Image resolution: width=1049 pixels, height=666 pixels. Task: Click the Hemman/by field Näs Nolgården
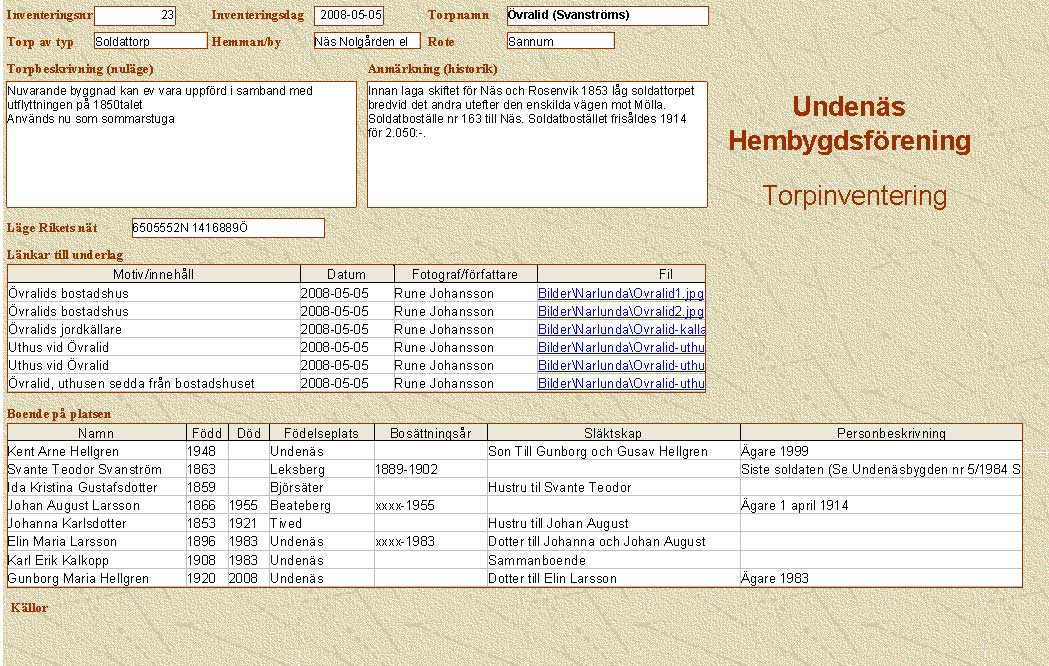click(x=366, y=41)
